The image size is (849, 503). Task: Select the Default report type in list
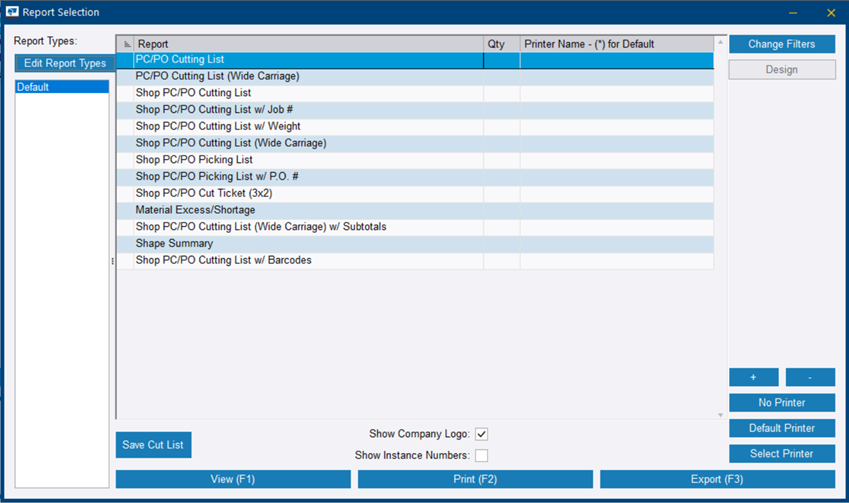[62, 87]
